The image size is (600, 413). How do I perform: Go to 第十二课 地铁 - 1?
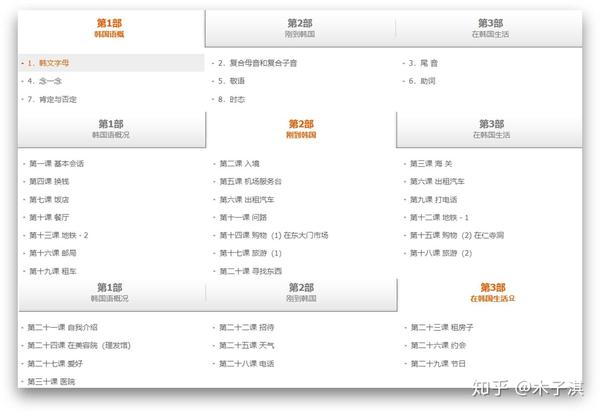439,217
